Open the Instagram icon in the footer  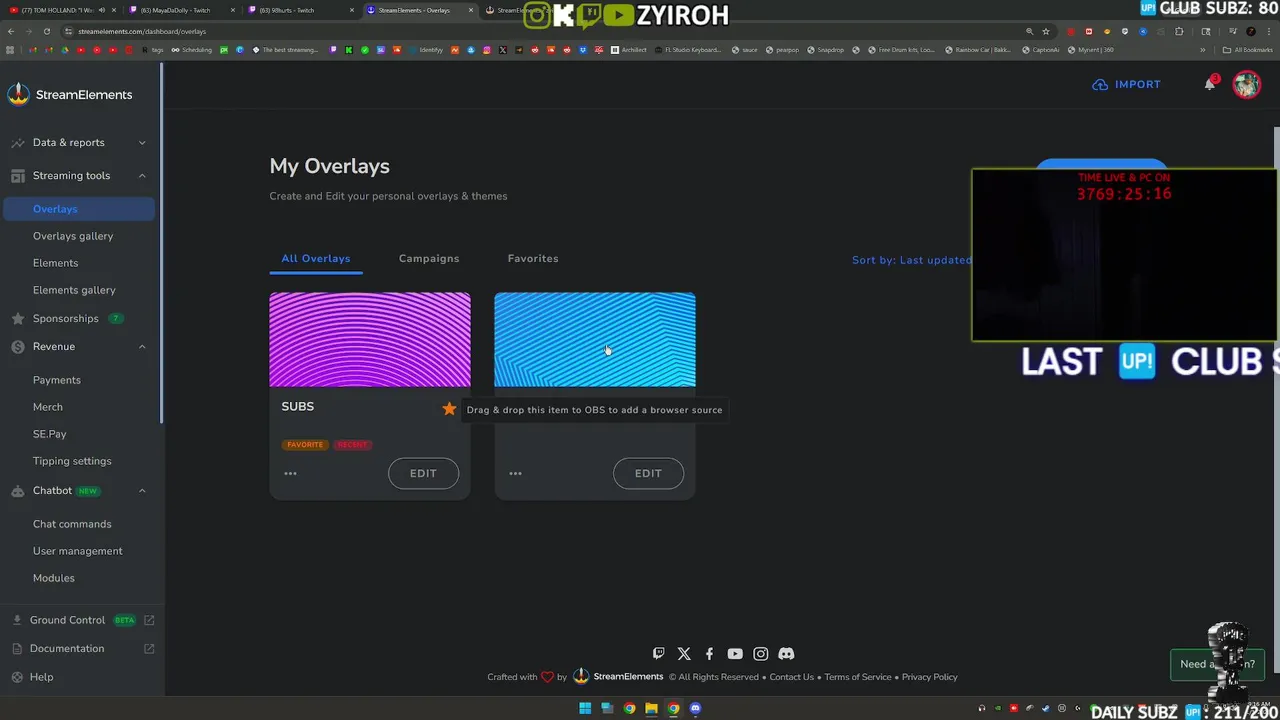tap(761, 653)
